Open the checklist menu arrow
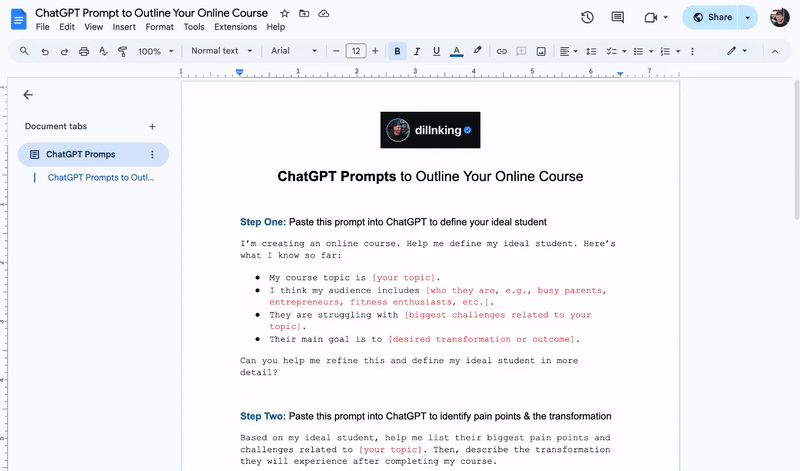This screenshot has height=471, width=800. click(x=624, y=51)
